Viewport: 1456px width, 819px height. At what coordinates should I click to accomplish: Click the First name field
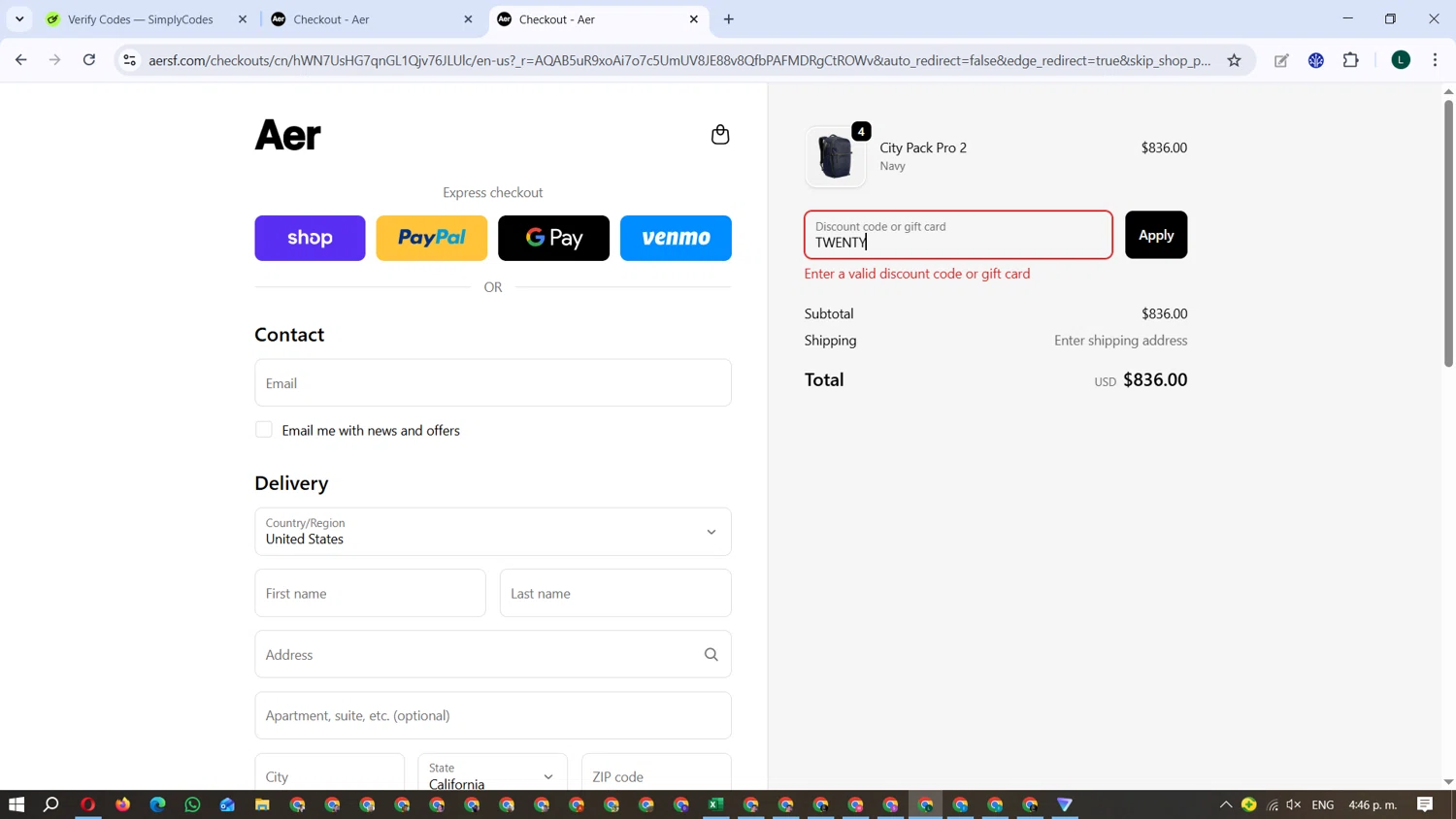tap(370, 593)
